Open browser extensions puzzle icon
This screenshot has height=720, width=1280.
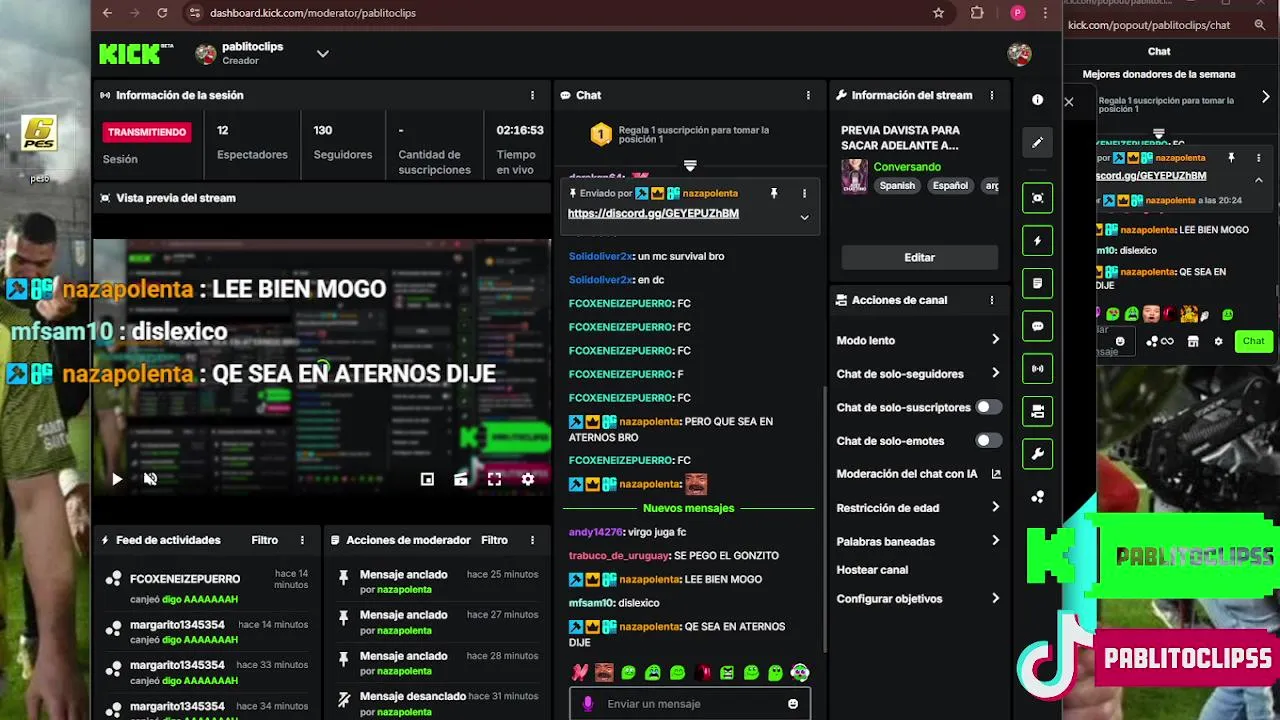[977, 13]
